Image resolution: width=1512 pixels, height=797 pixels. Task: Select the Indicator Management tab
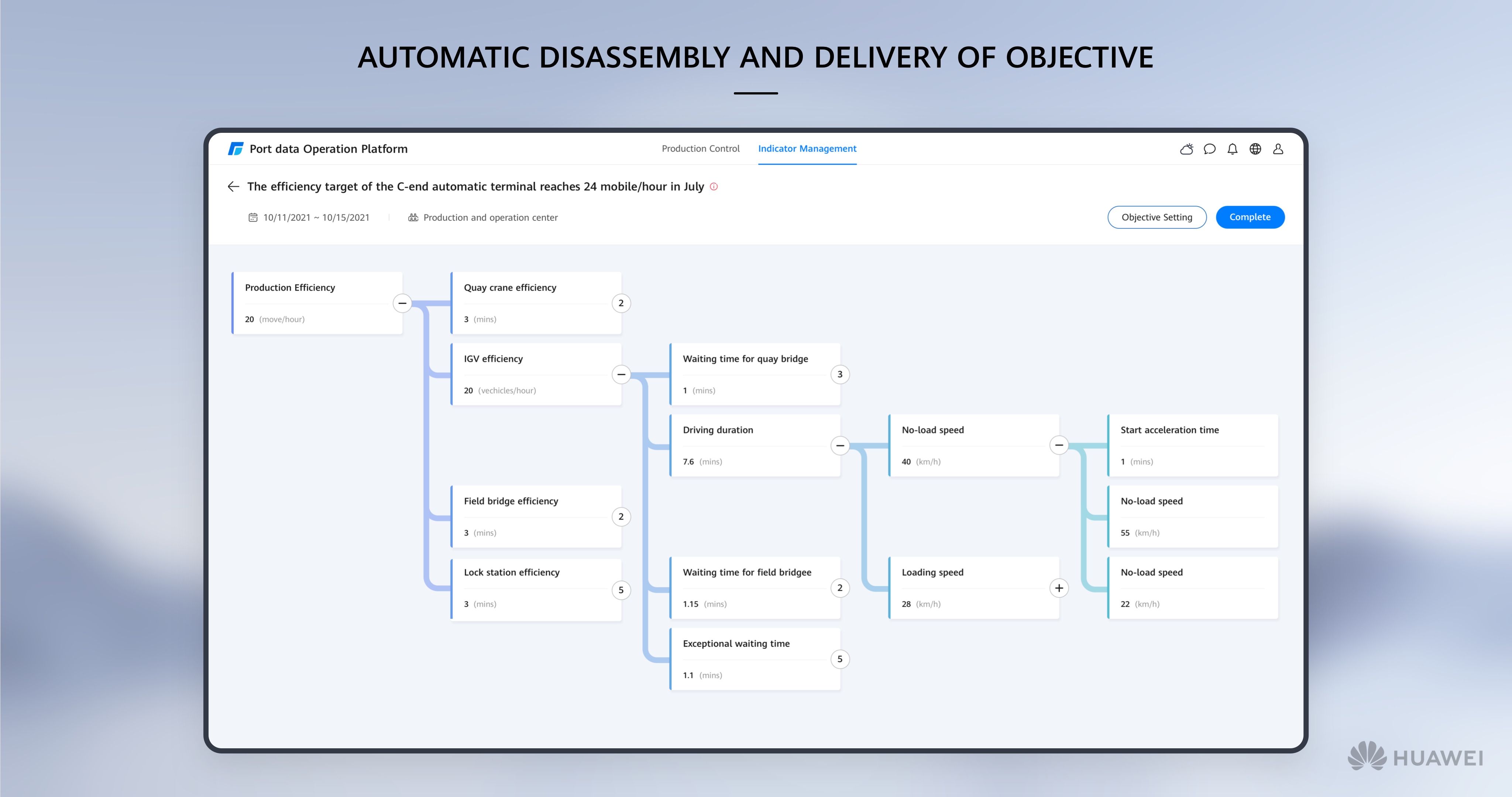(x=807, y=149)
